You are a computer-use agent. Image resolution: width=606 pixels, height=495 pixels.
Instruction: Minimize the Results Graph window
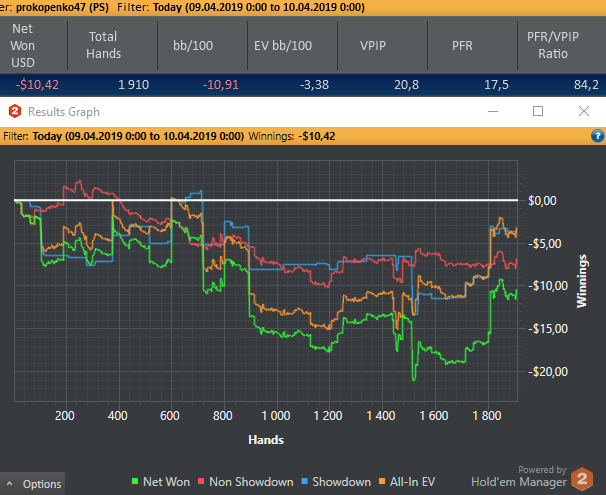[493, 111]
